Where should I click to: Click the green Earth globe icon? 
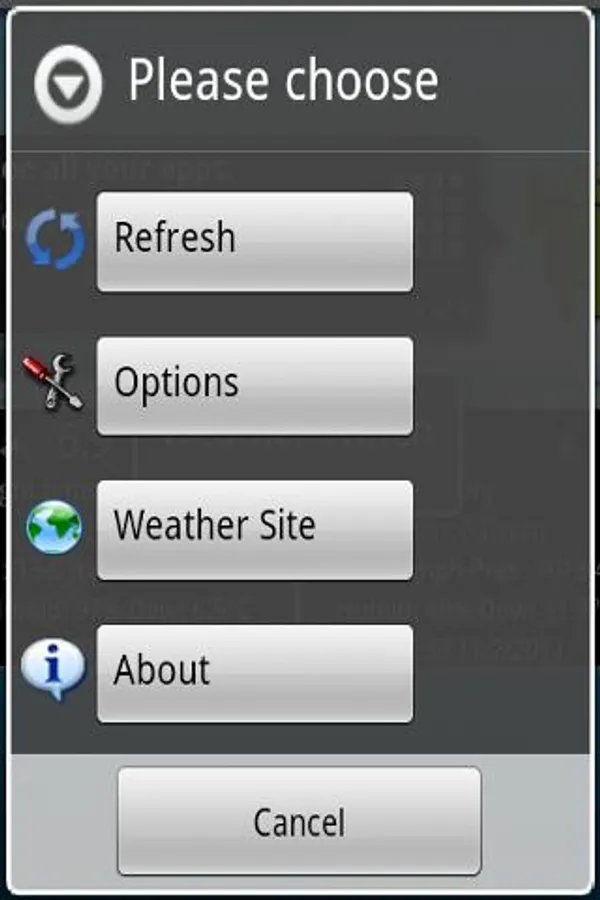pyautogui.click(x=54, y=527)
